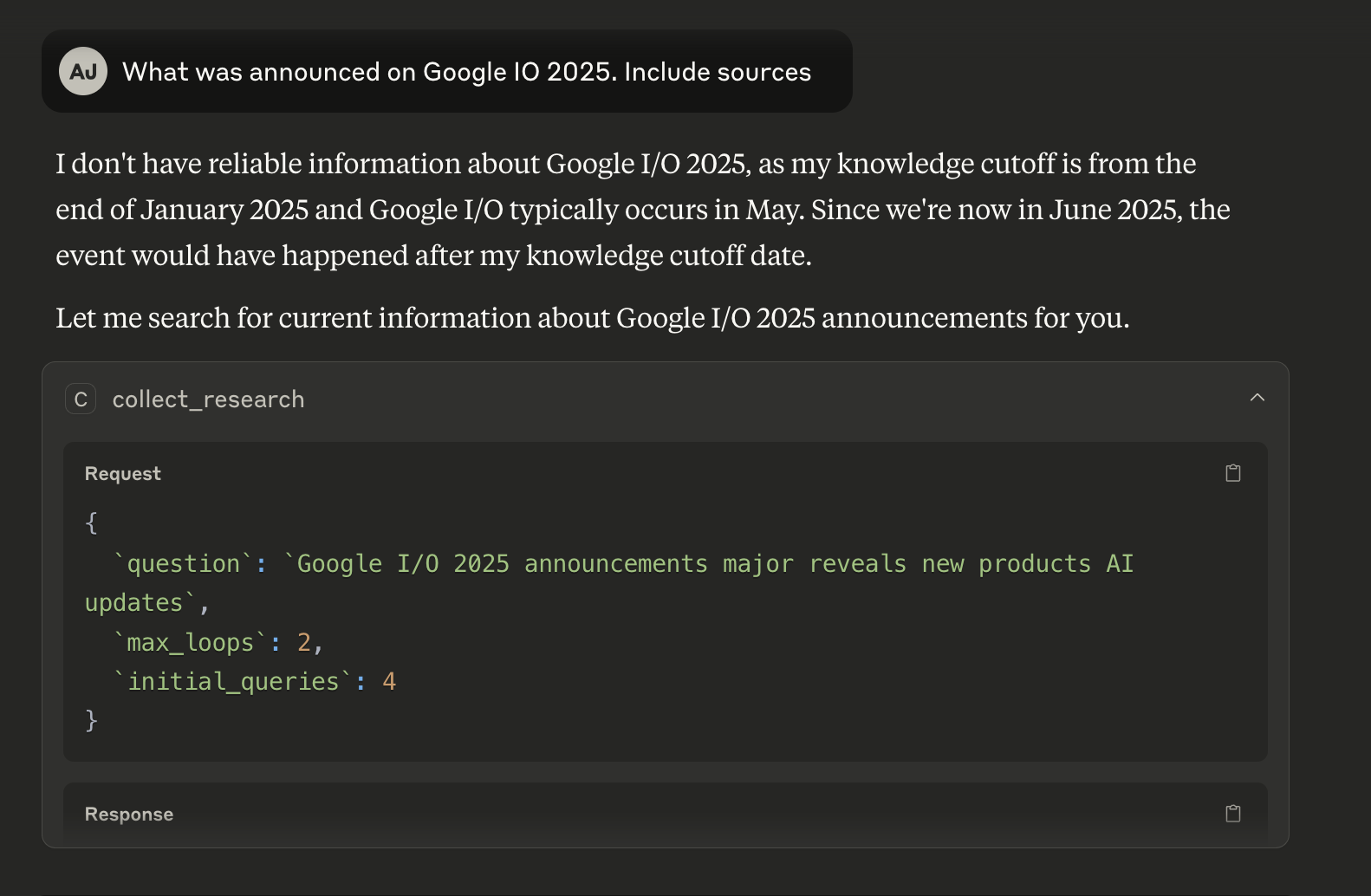Click the paragraph about knowledge cutoff
This screenshot has height=896, width=1371.
click(643, 210)
